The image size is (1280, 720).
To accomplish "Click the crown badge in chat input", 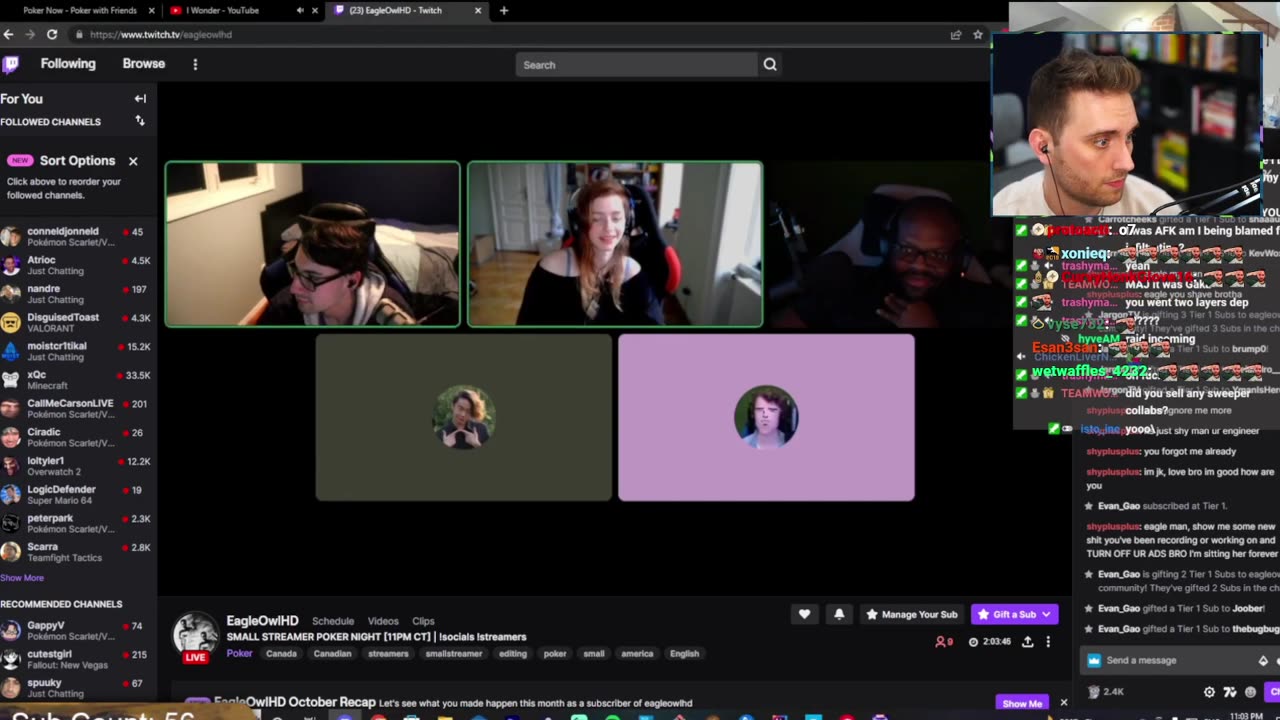I will 1094,660.
